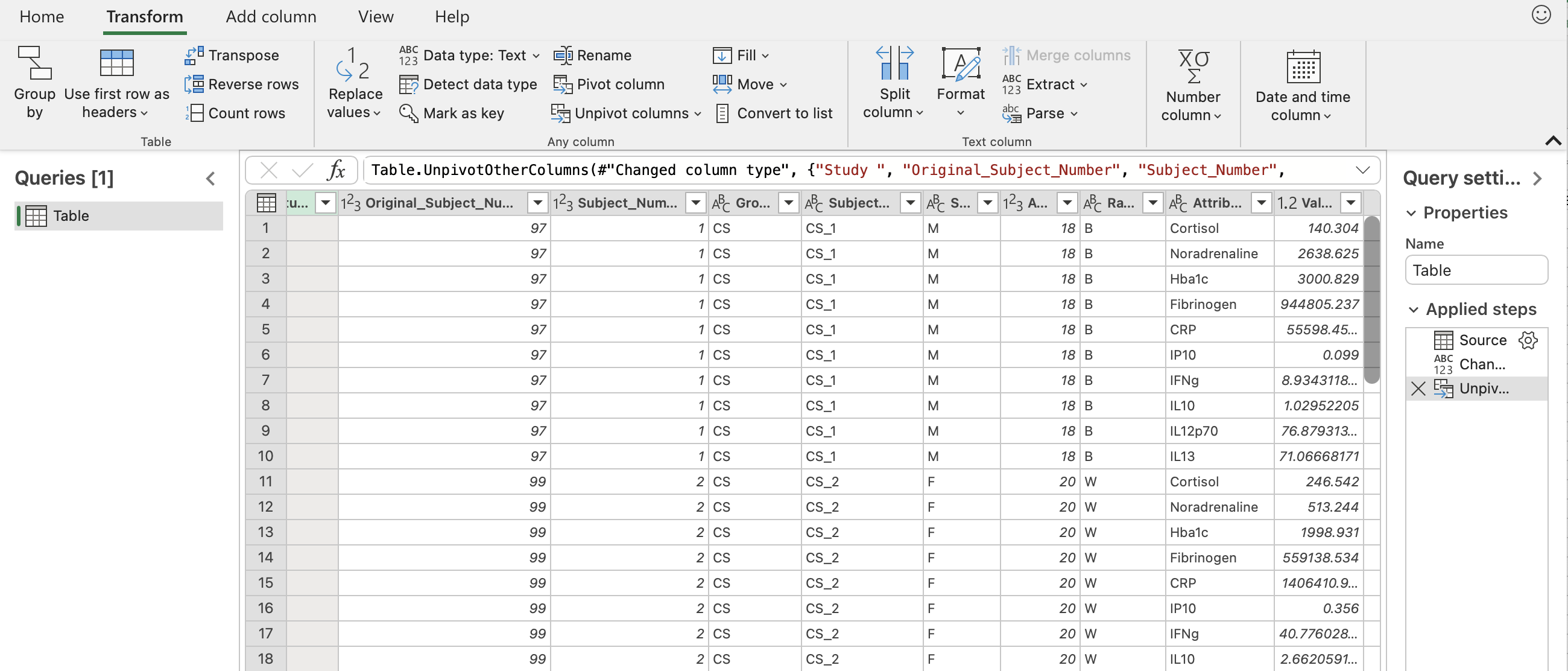Click the Transpose icon
Image resolution: width=1568 pixels, height=671 pixels.
pos(194,56)
